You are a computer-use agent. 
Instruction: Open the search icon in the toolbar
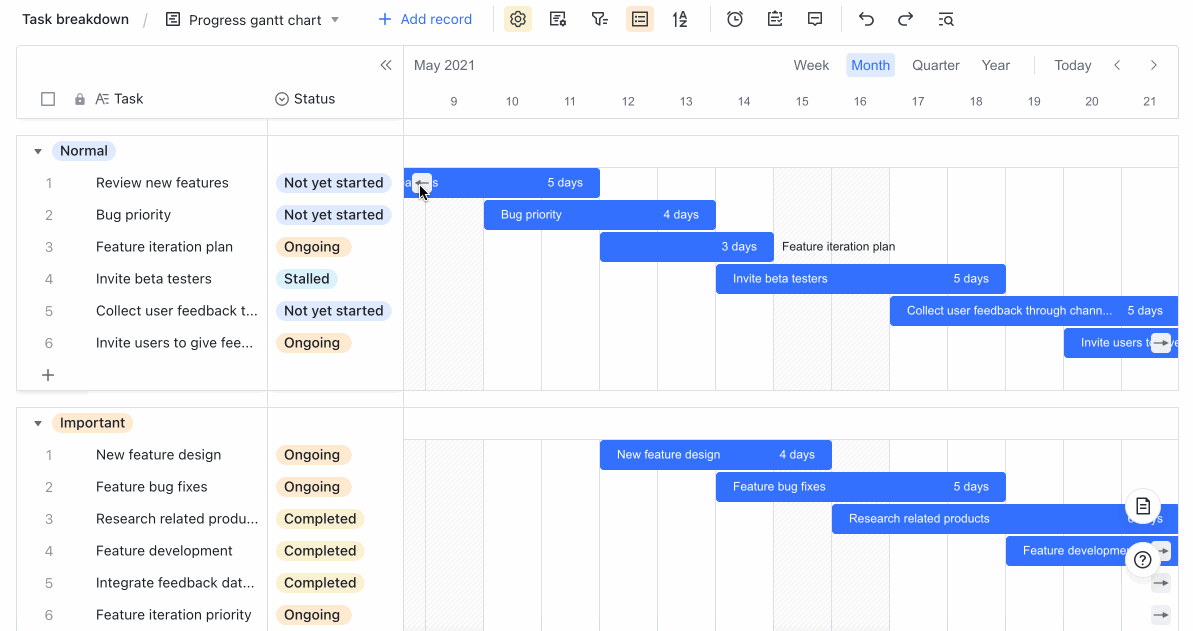coord(945,19)
